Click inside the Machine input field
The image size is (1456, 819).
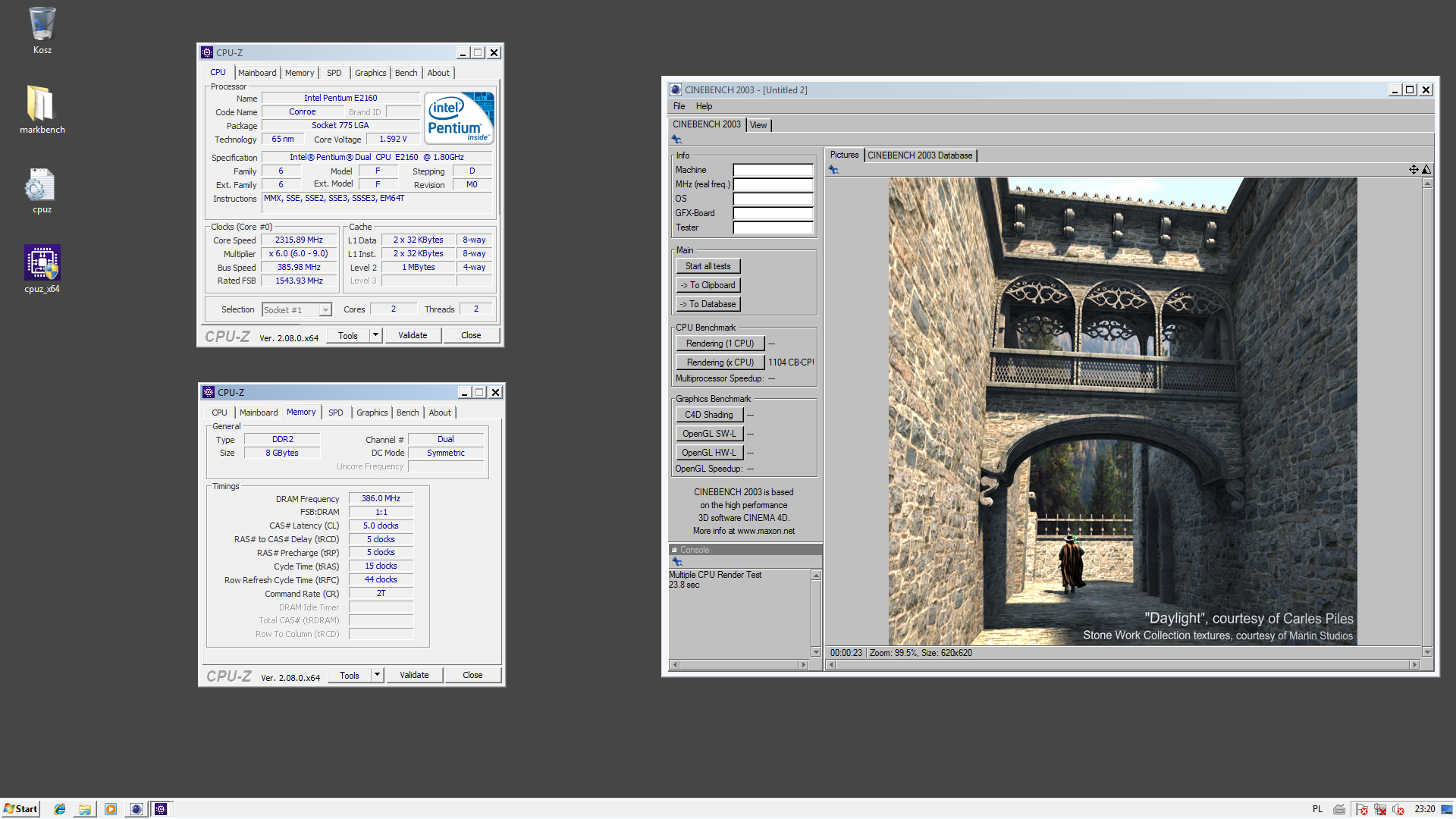click(773, 170)
